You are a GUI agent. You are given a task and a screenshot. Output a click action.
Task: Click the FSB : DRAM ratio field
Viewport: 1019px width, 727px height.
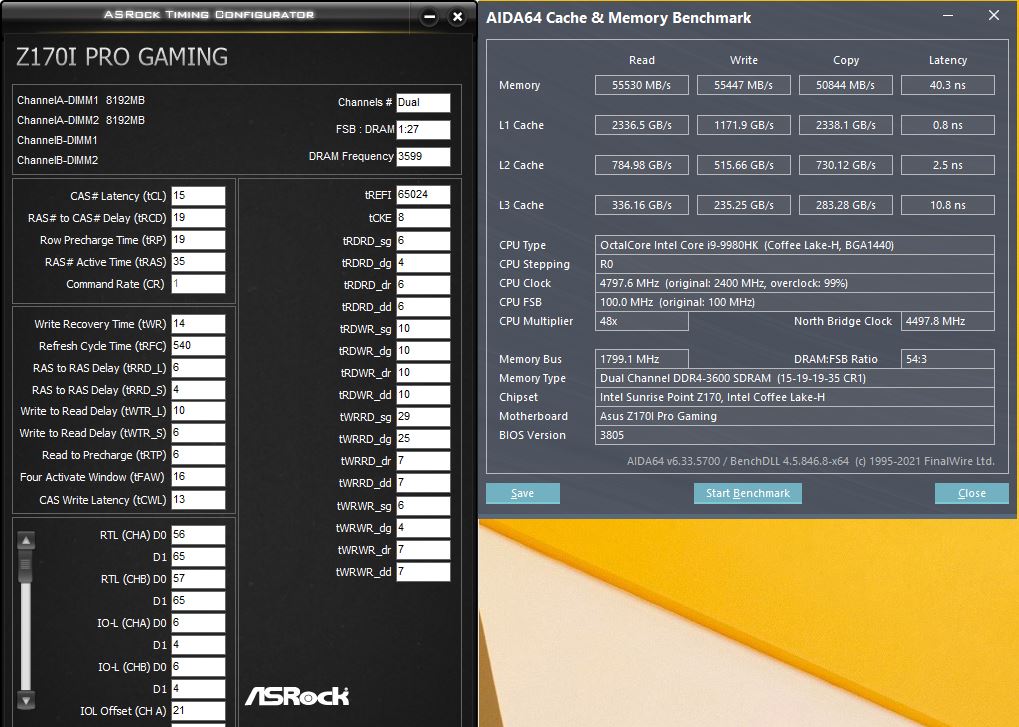click(x=423, y=129)
